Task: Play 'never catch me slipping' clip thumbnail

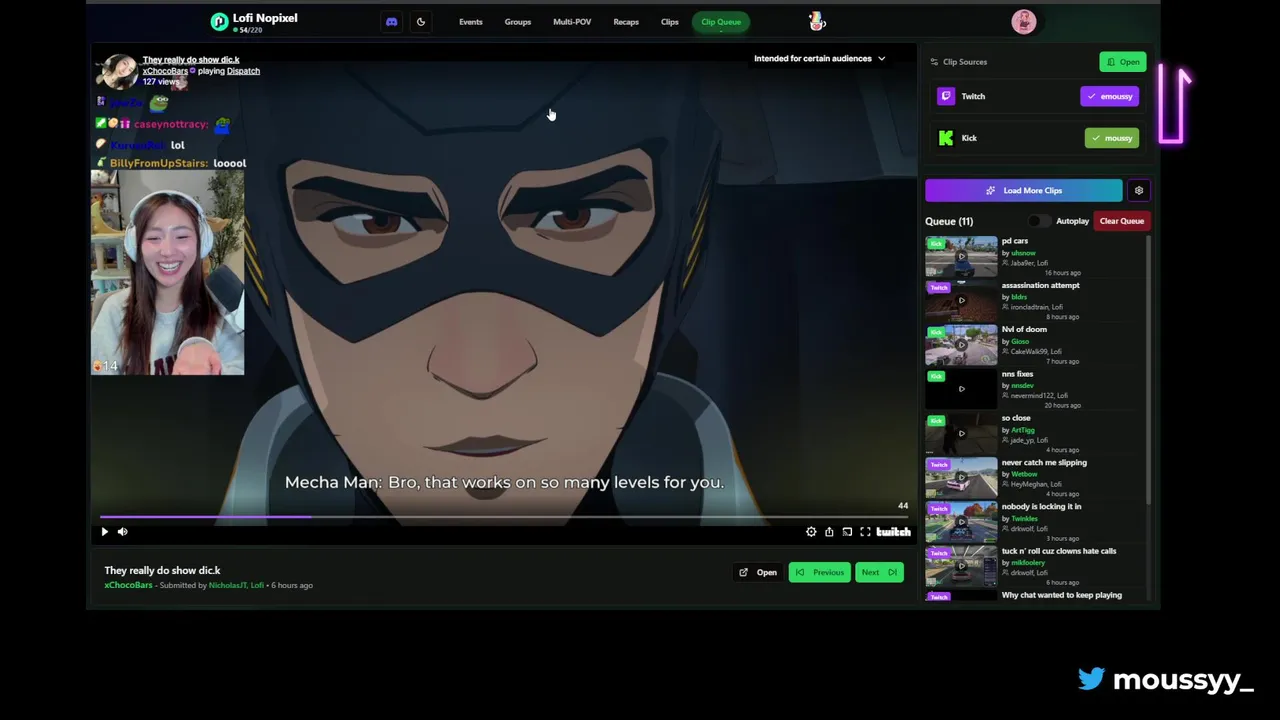Action: pos(961,477)
